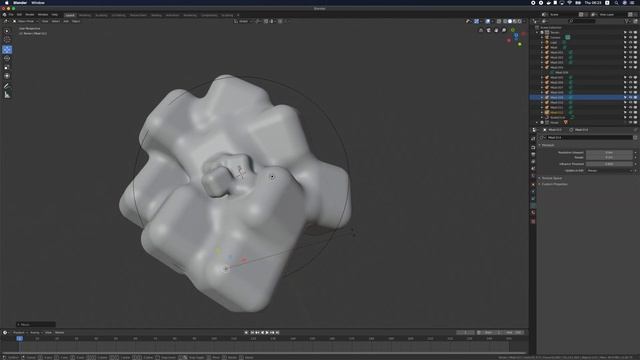The width and height of the screenshot is (640, 360).
Task: Click the editor type icon in timeline header
Action: (x=5, y=333)
